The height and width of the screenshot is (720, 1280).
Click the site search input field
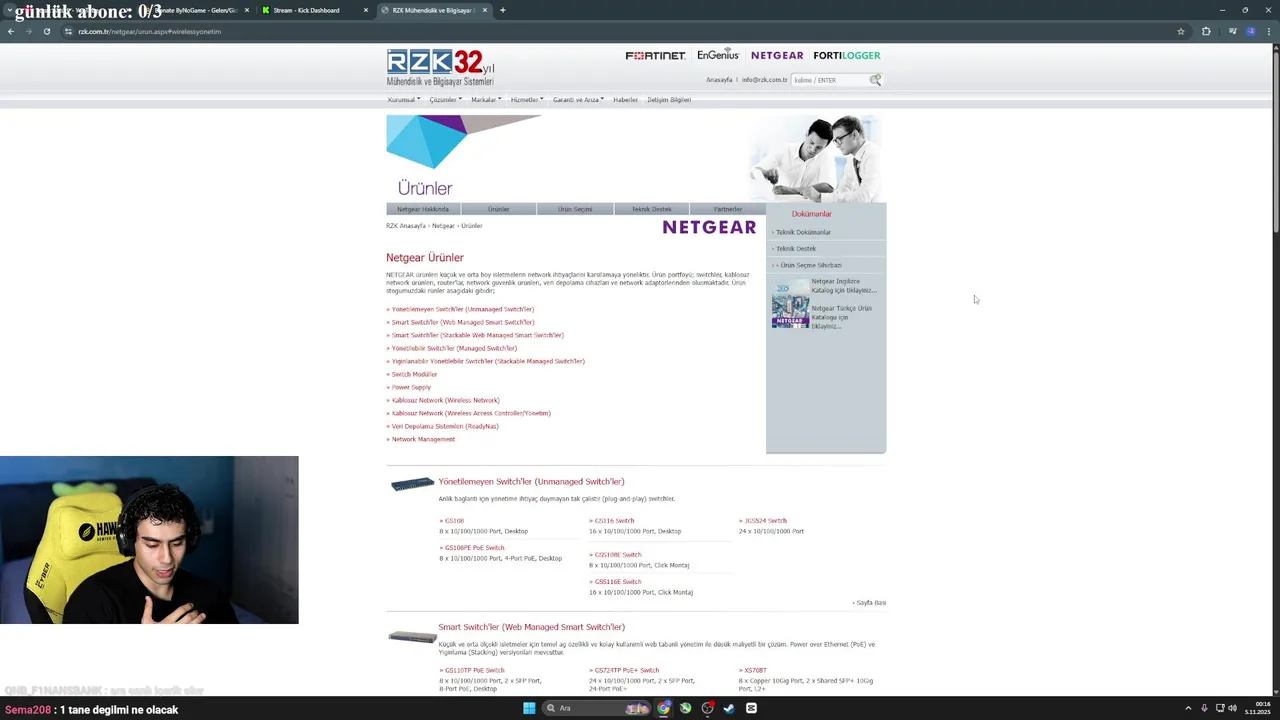click(x=830, y=80)
